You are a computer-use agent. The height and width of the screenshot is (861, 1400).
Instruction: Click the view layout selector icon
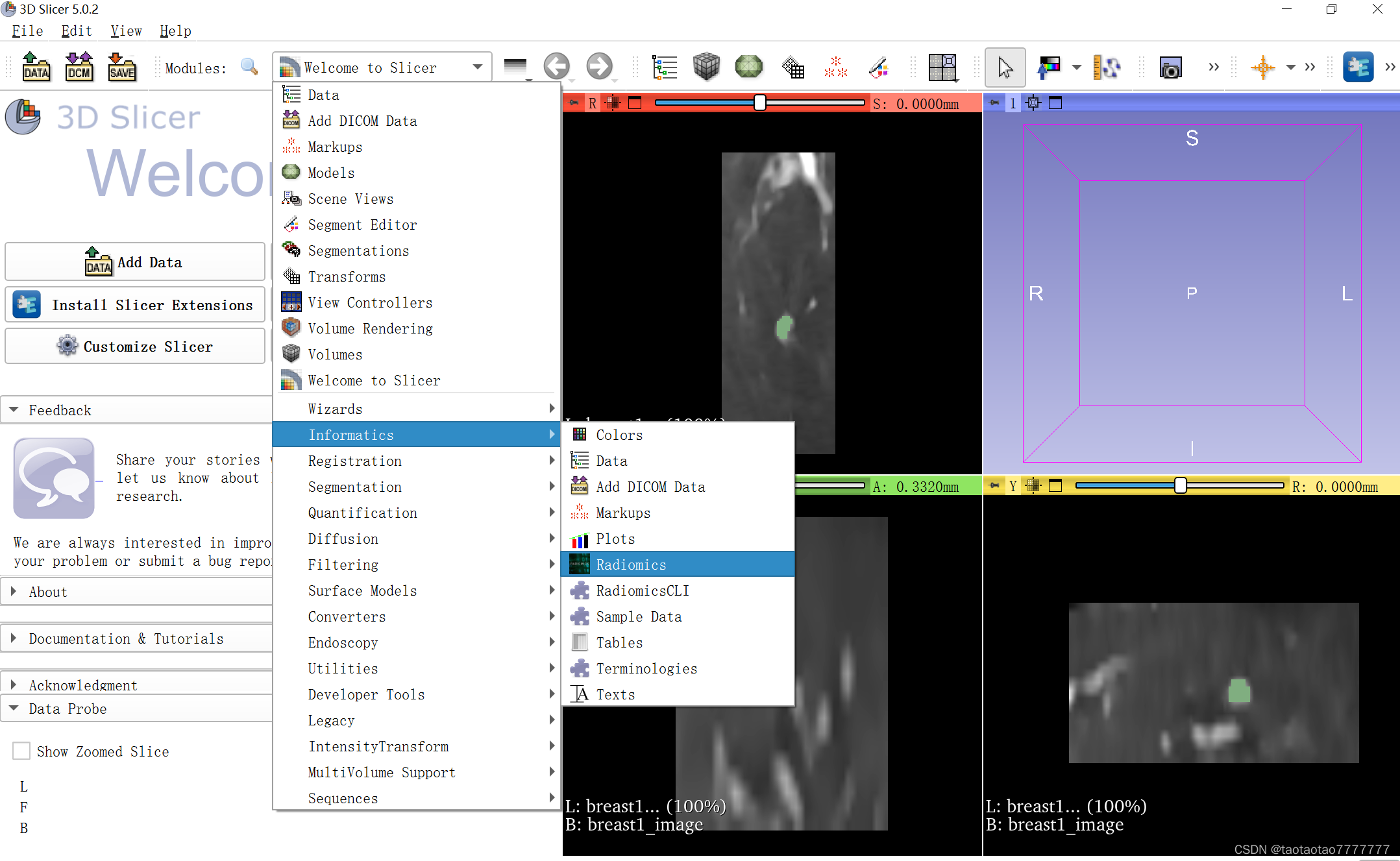942,67
